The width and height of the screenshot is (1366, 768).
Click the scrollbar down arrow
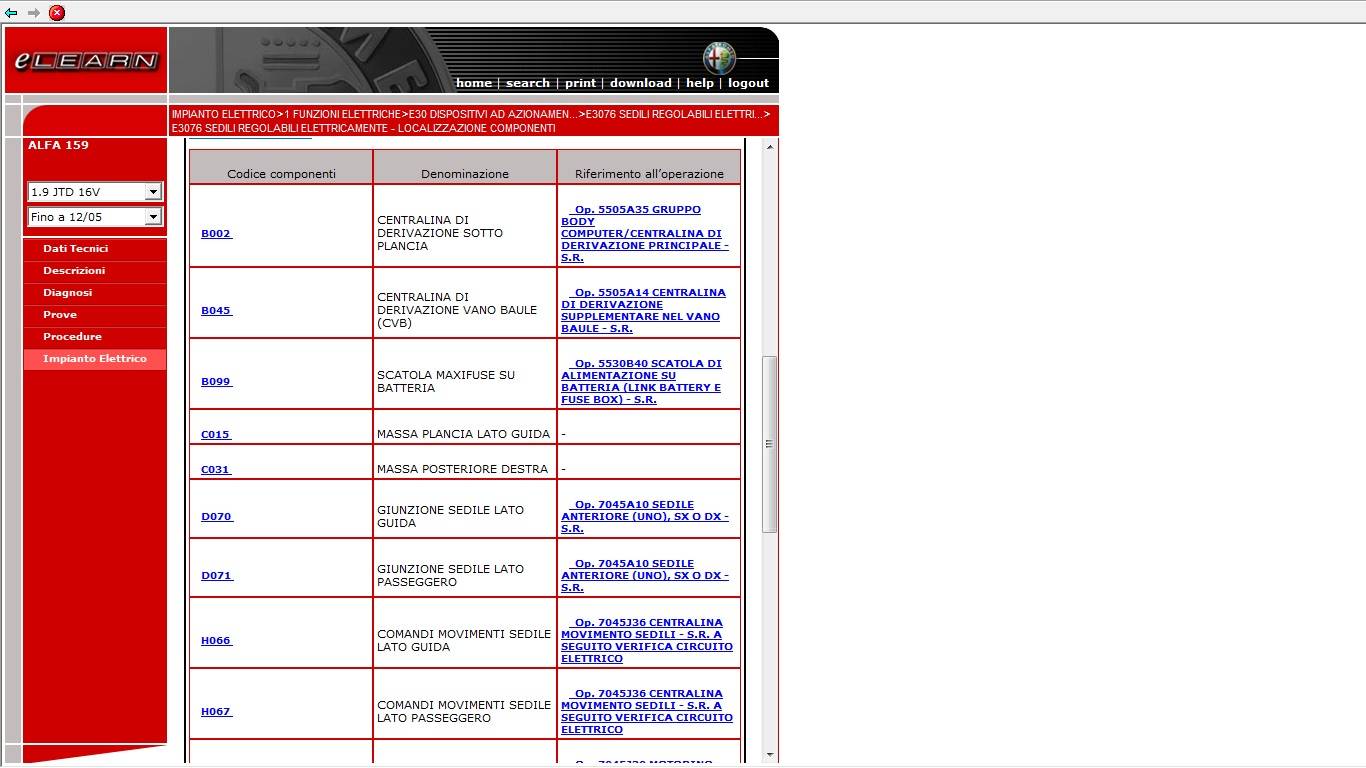point(769,755)
